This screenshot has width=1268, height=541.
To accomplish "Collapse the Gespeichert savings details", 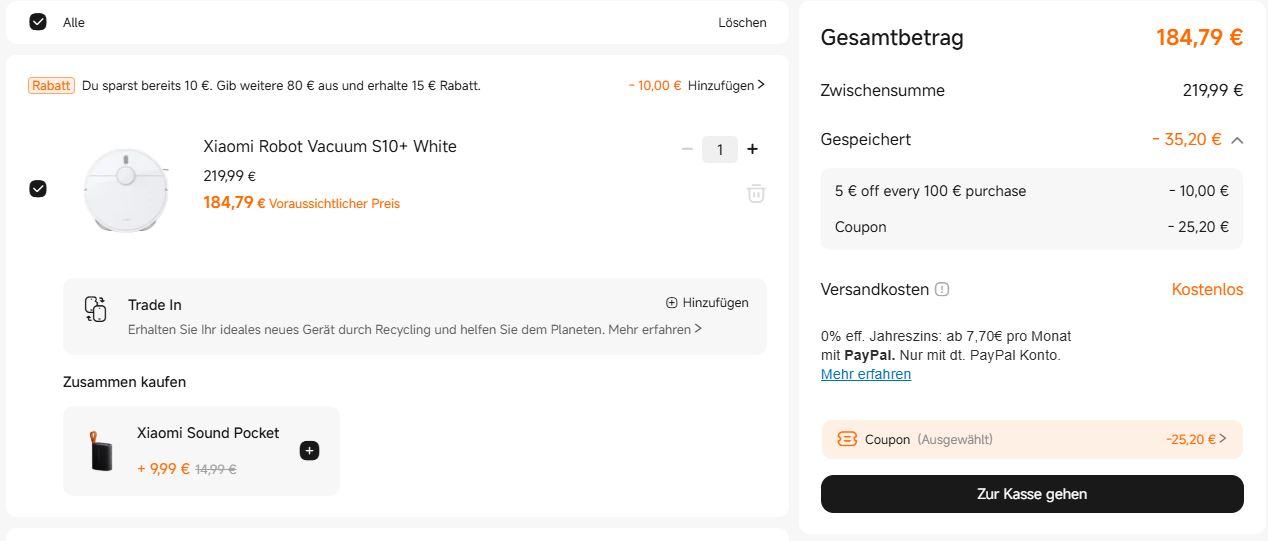I will [x=1237, y=140].
